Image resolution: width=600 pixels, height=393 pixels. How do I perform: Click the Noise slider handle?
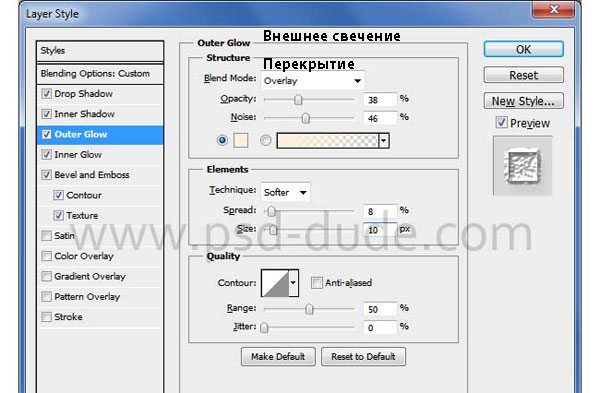tap(305, 118)
